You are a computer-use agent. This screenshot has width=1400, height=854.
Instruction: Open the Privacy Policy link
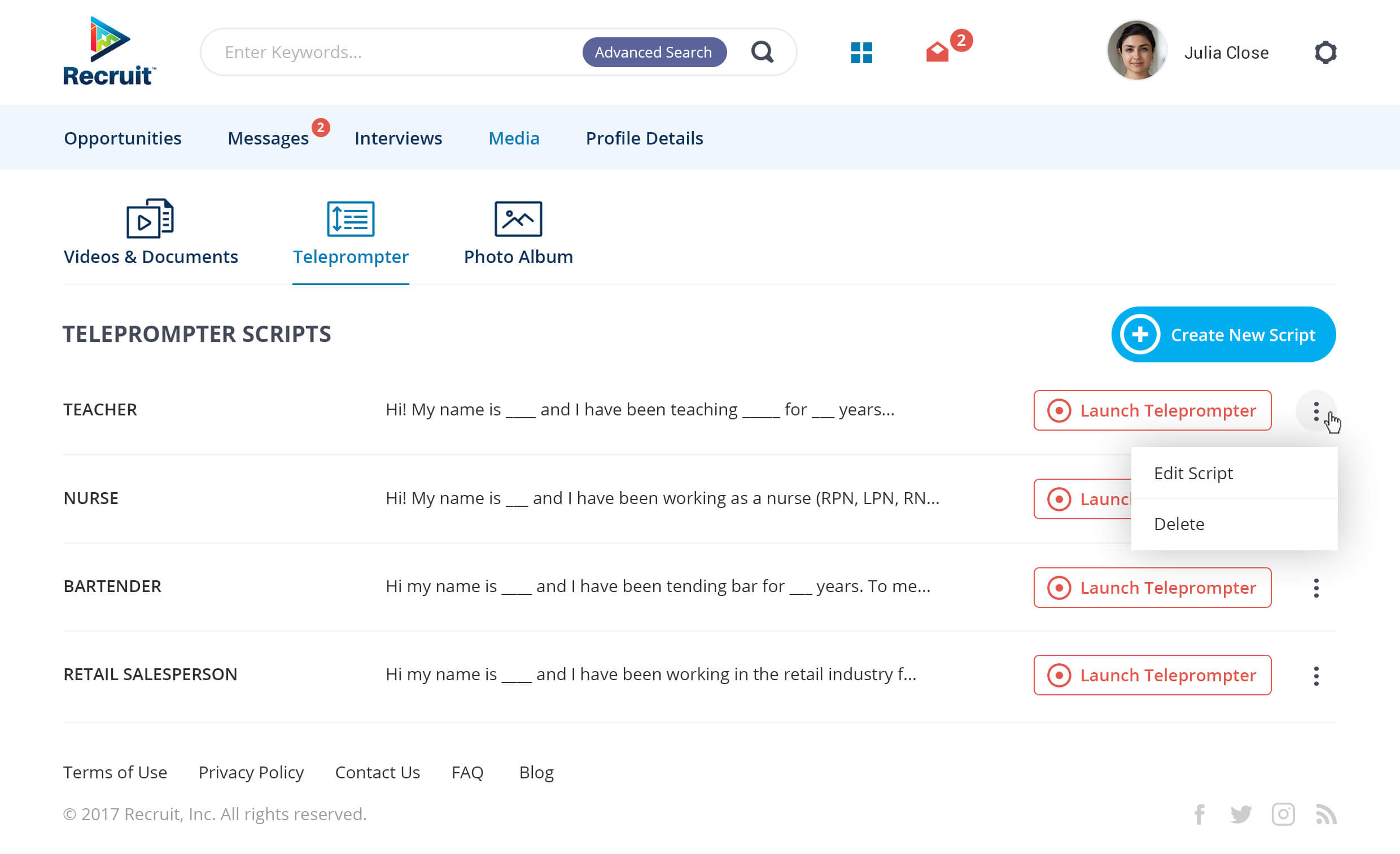[x=251, y=772]
